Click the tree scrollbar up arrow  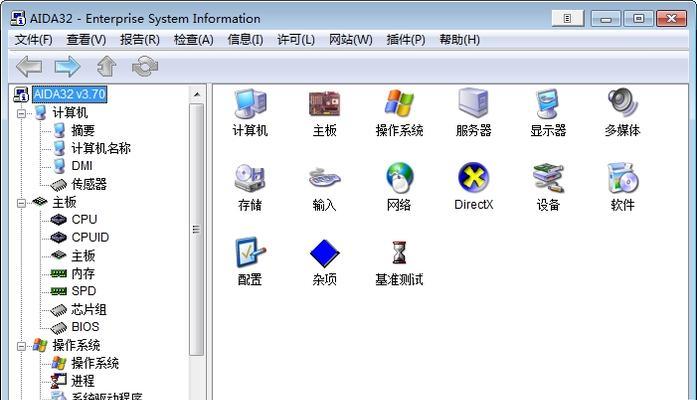[196, 94]
